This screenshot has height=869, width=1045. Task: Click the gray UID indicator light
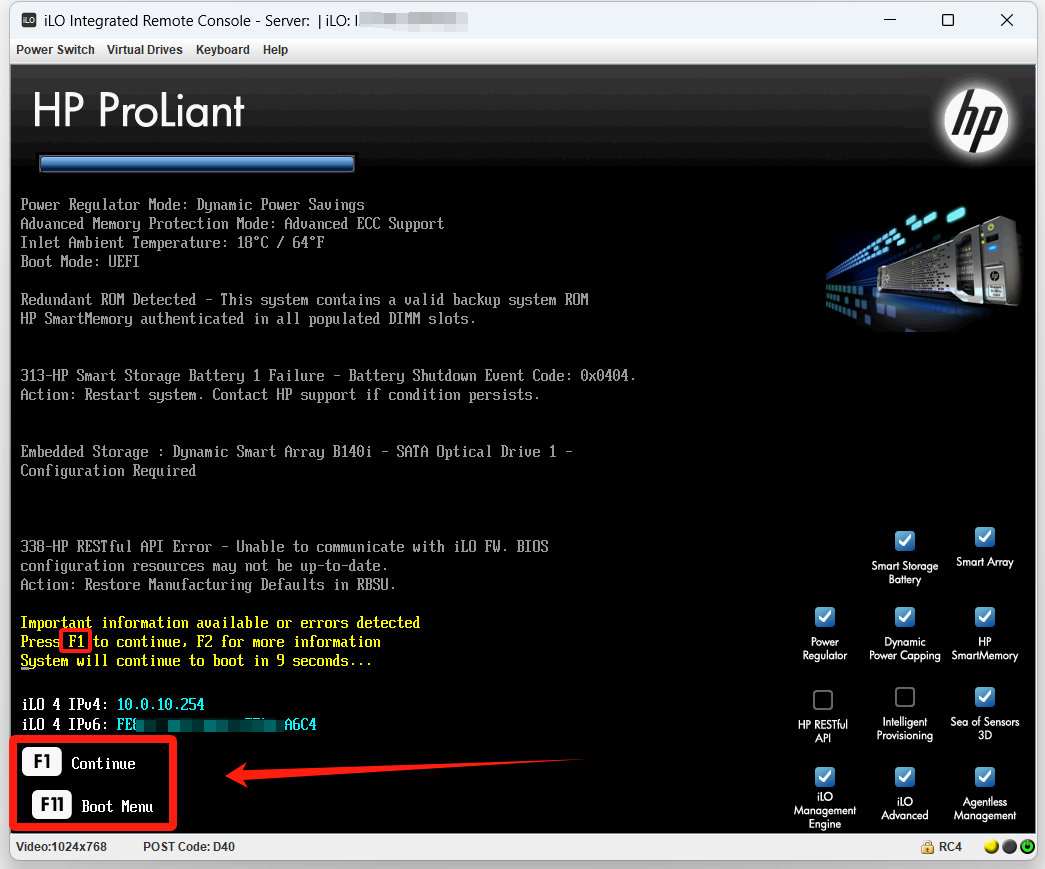point(1009,847)
